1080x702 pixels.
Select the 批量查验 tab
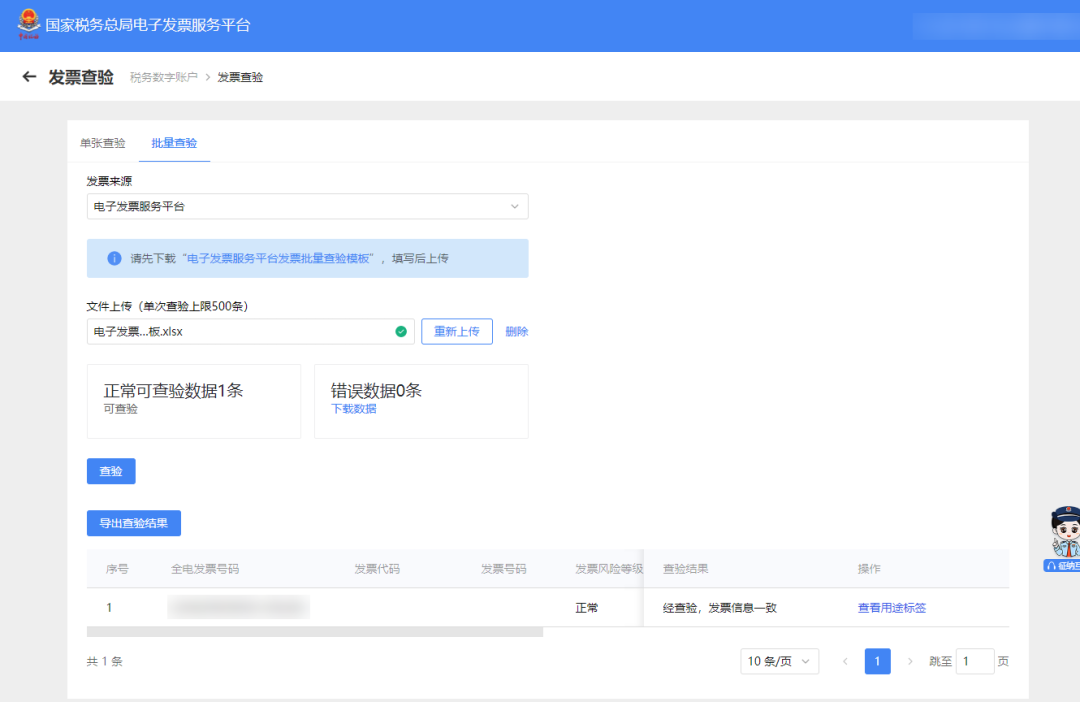174,143
